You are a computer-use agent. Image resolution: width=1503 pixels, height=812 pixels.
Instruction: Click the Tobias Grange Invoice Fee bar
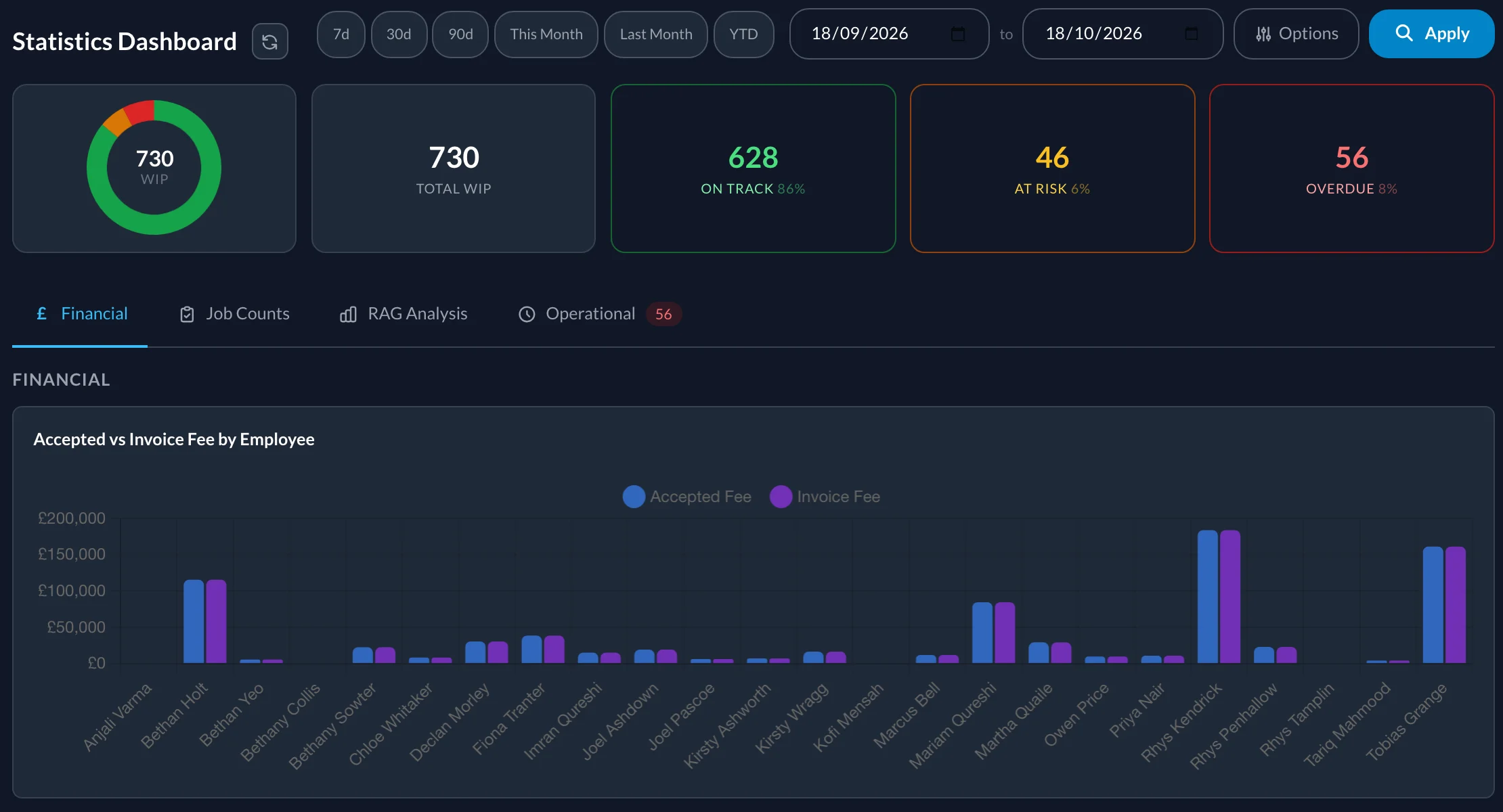tap(1456, 605)
